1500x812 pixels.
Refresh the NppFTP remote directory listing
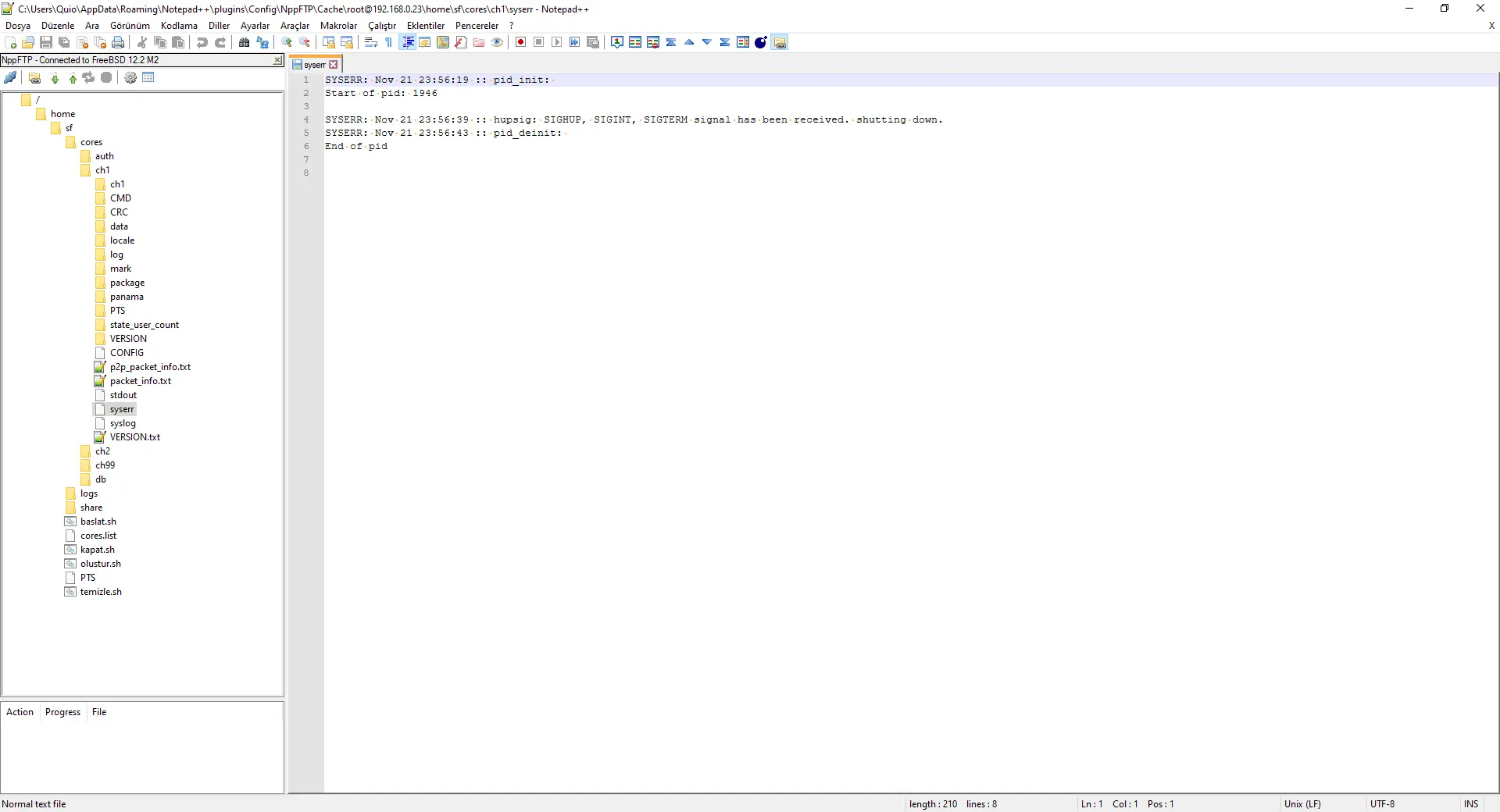(88, 77)
